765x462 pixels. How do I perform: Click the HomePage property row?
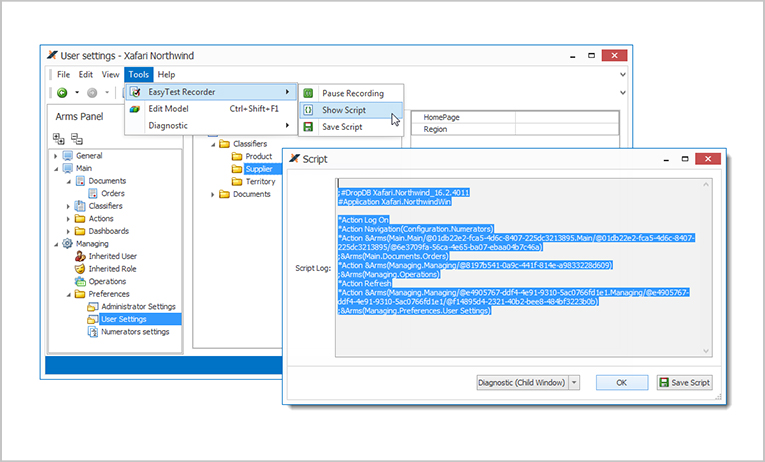[515, 117]
